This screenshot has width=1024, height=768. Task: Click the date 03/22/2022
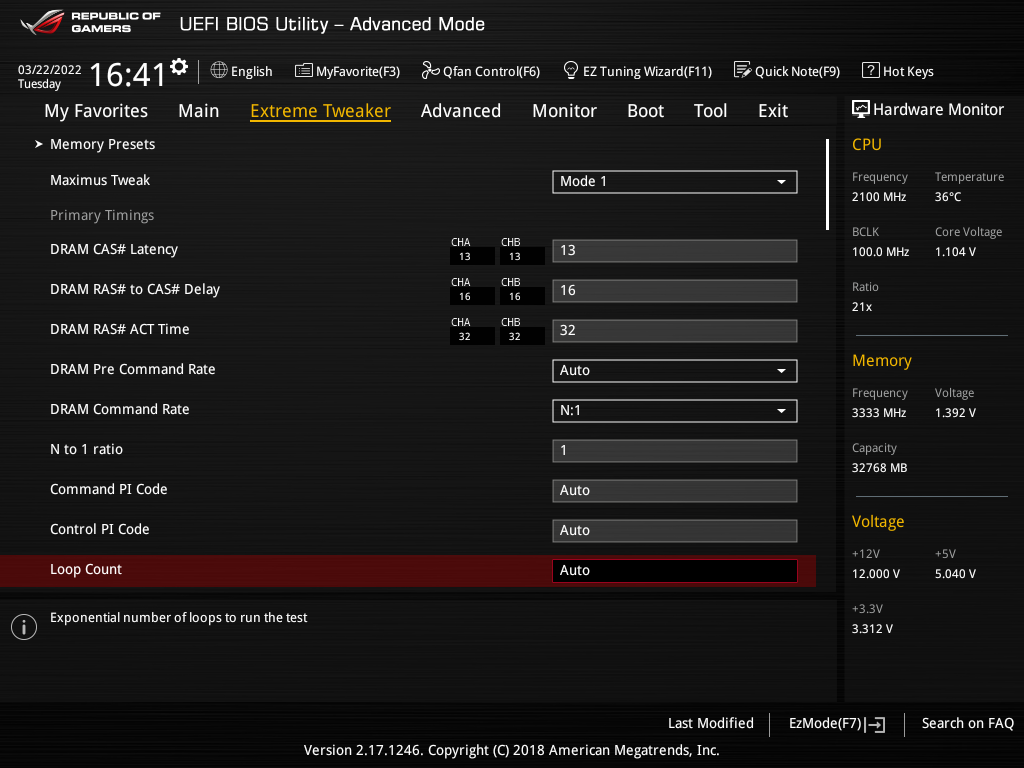point(50,70)
